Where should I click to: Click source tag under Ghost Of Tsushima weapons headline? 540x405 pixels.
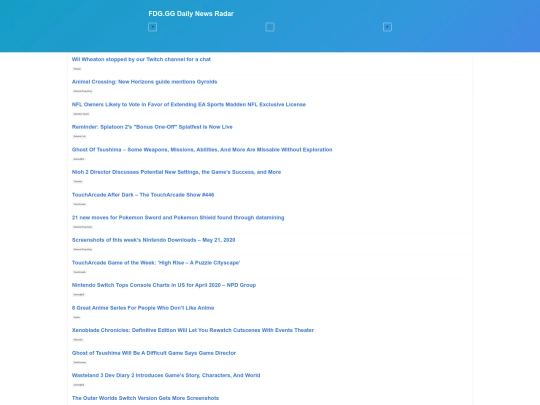[x=79, y=159]
